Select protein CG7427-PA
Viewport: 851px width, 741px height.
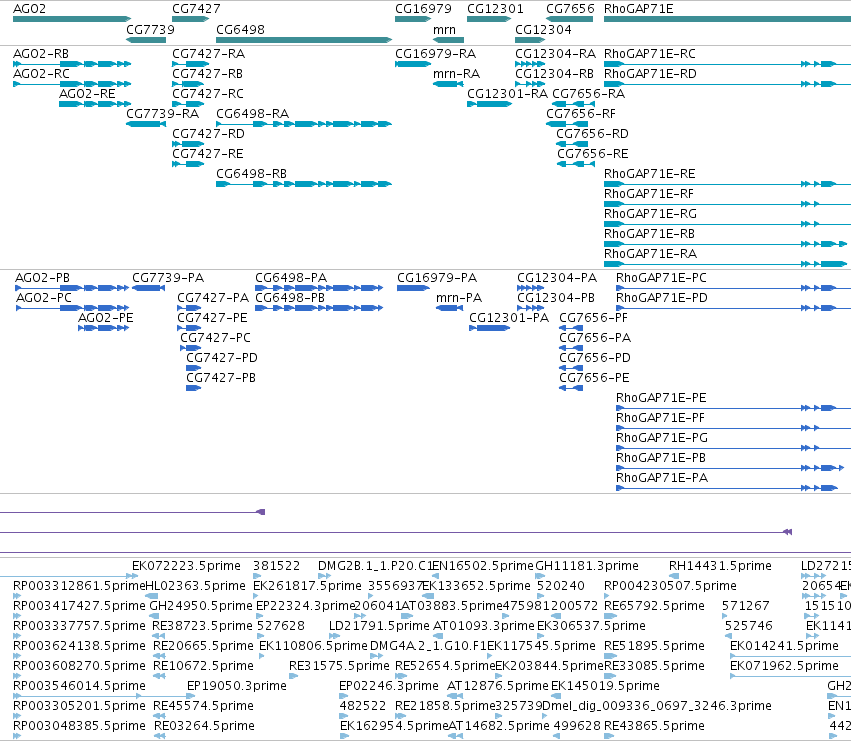coord(213,298)
